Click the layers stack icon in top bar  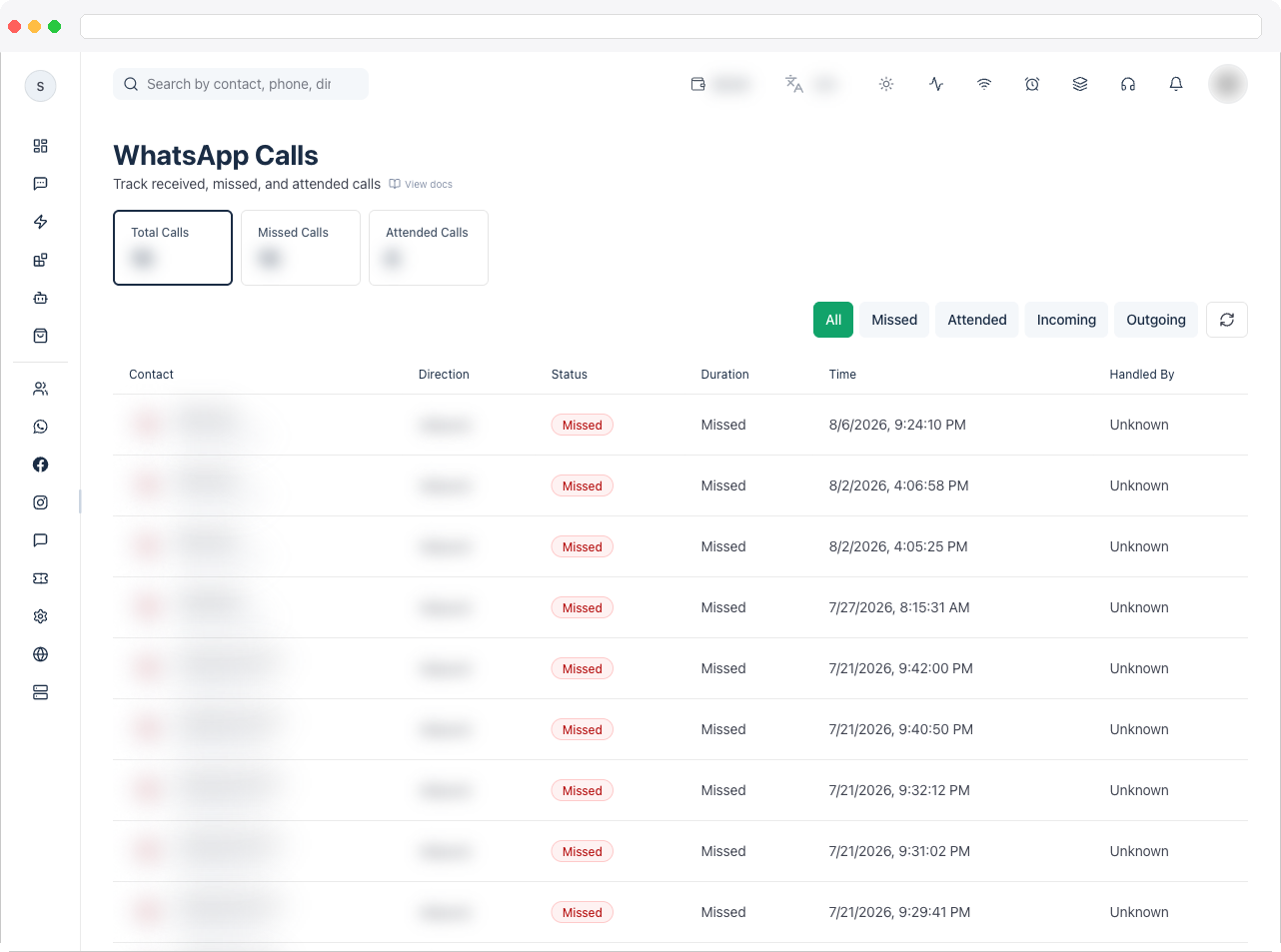coord(1080,84)
